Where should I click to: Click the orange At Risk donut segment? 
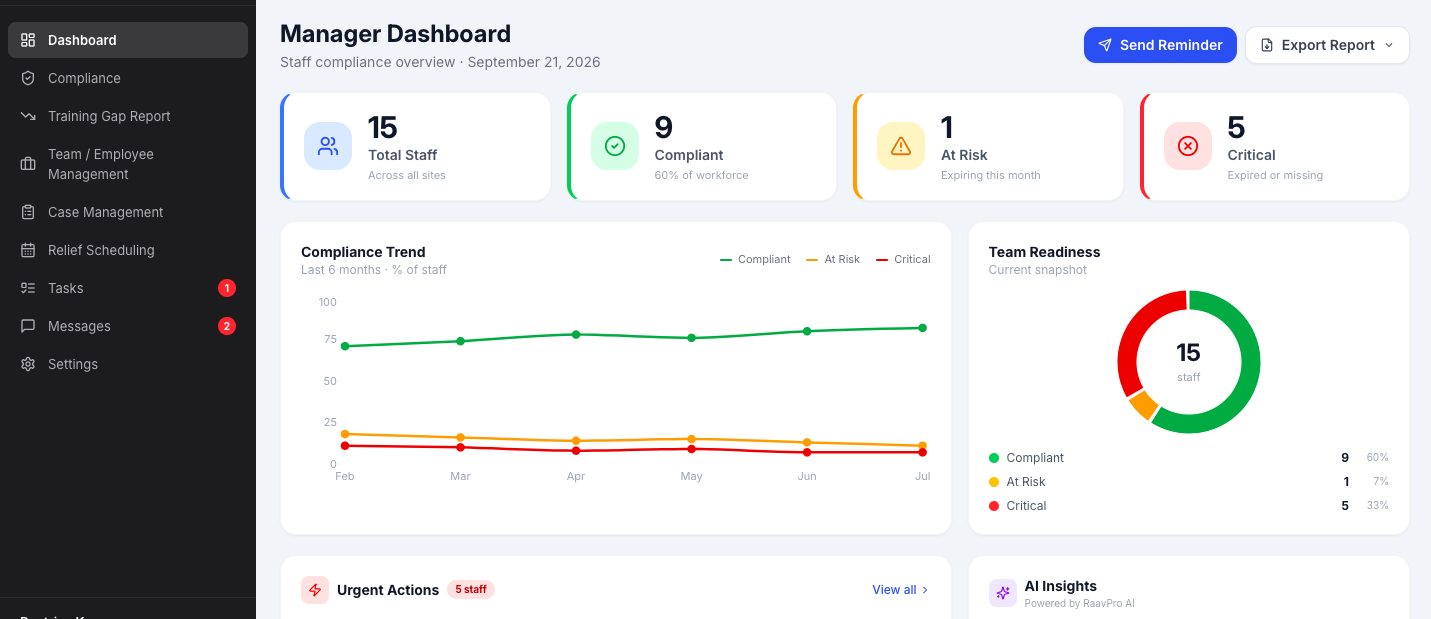tap(1143, 405)
